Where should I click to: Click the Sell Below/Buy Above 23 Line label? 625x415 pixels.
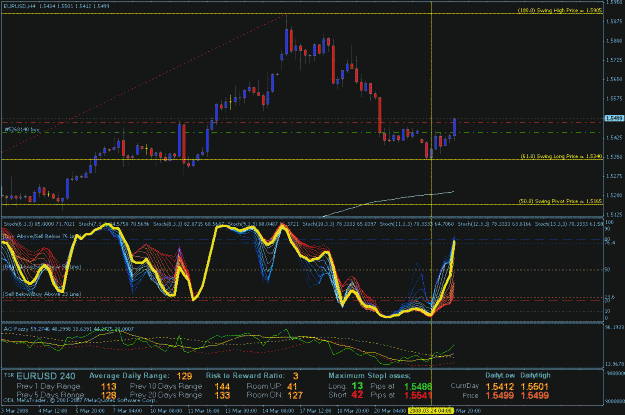[x=42, y=294]
